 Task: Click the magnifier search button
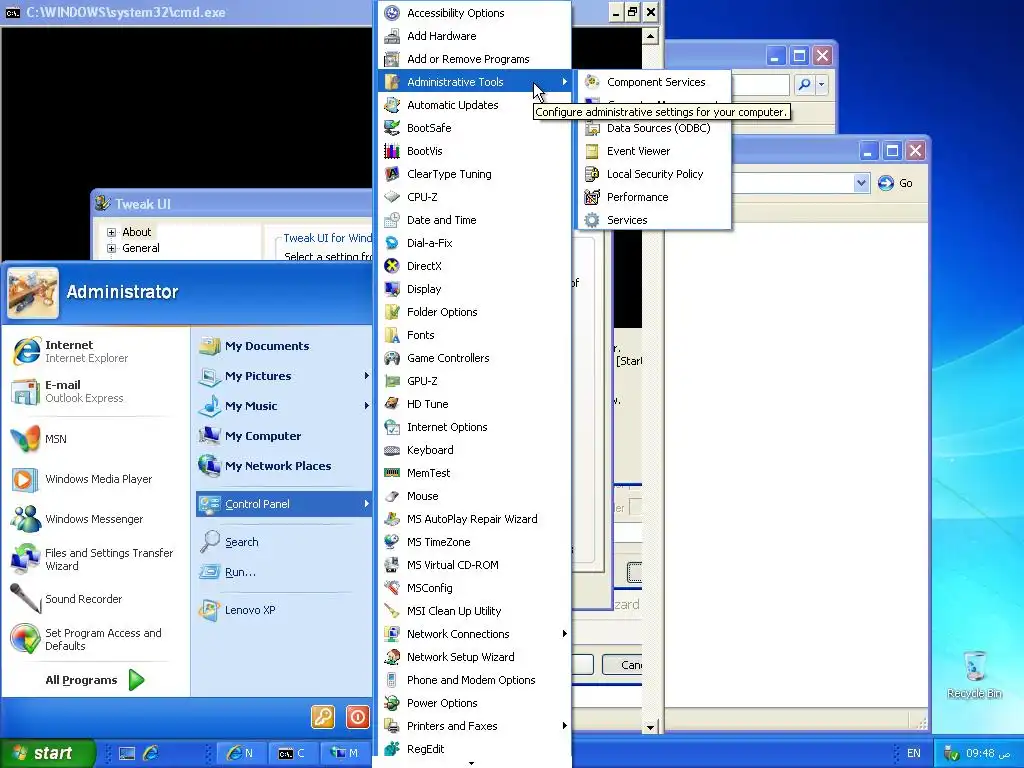pyautogui.click(x=805, y=84)
